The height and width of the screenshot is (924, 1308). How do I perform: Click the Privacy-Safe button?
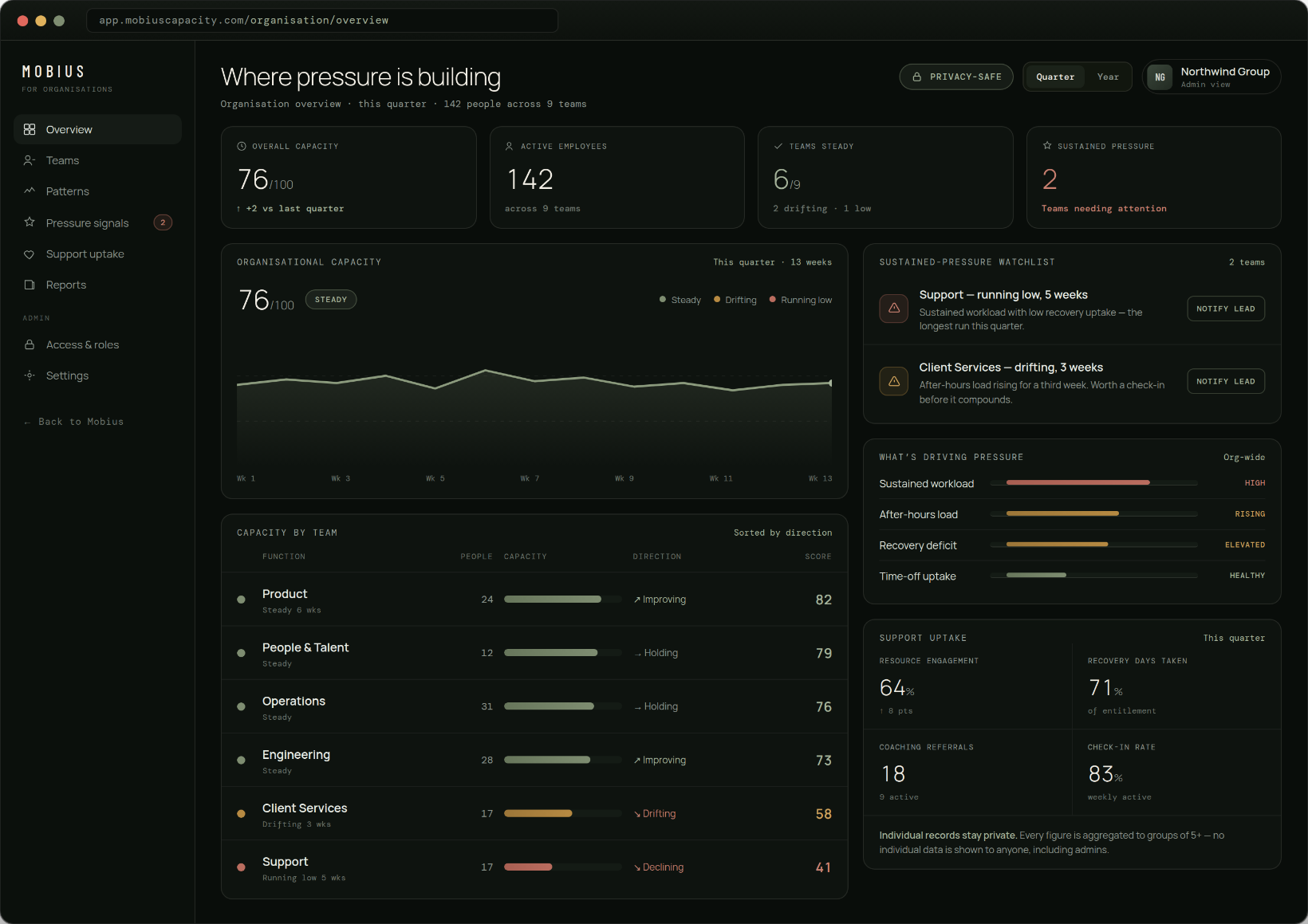956,77
